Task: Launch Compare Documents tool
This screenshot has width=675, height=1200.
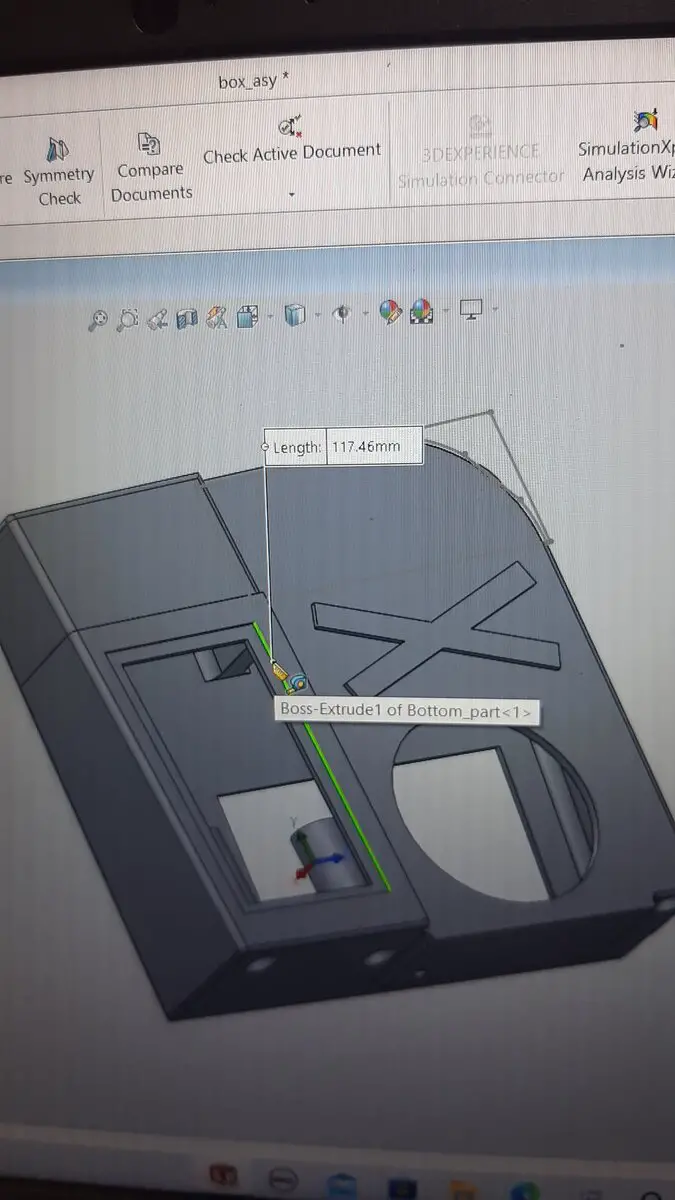Action: (151, 168)
